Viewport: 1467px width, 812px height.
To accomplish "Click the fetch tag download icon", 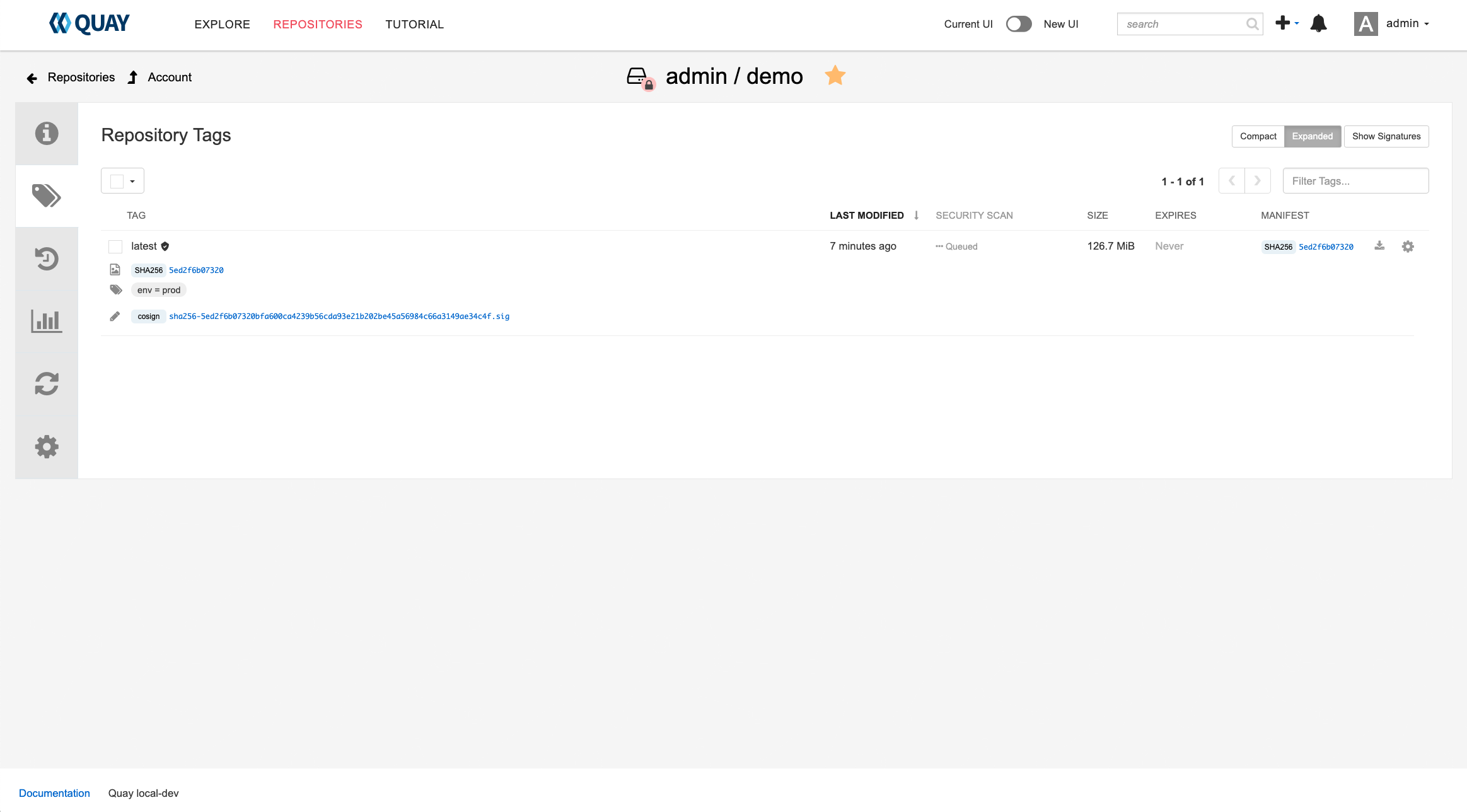I will 1379,246.
